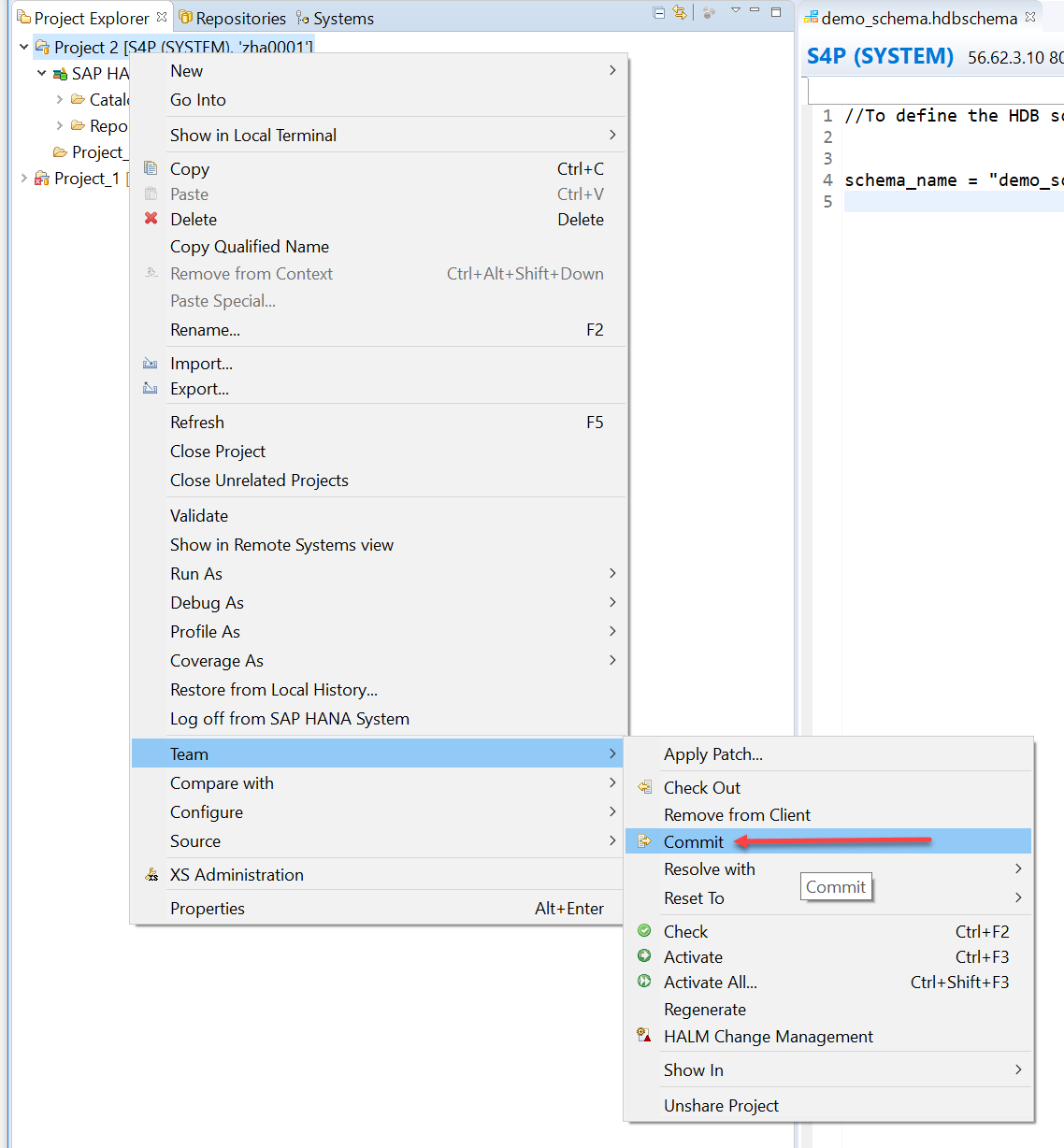Image resolution: width=1064 pixels, height=1148 pixels.
Task: Click the Catalog folder icon in tree
Action: coord(79,99)
